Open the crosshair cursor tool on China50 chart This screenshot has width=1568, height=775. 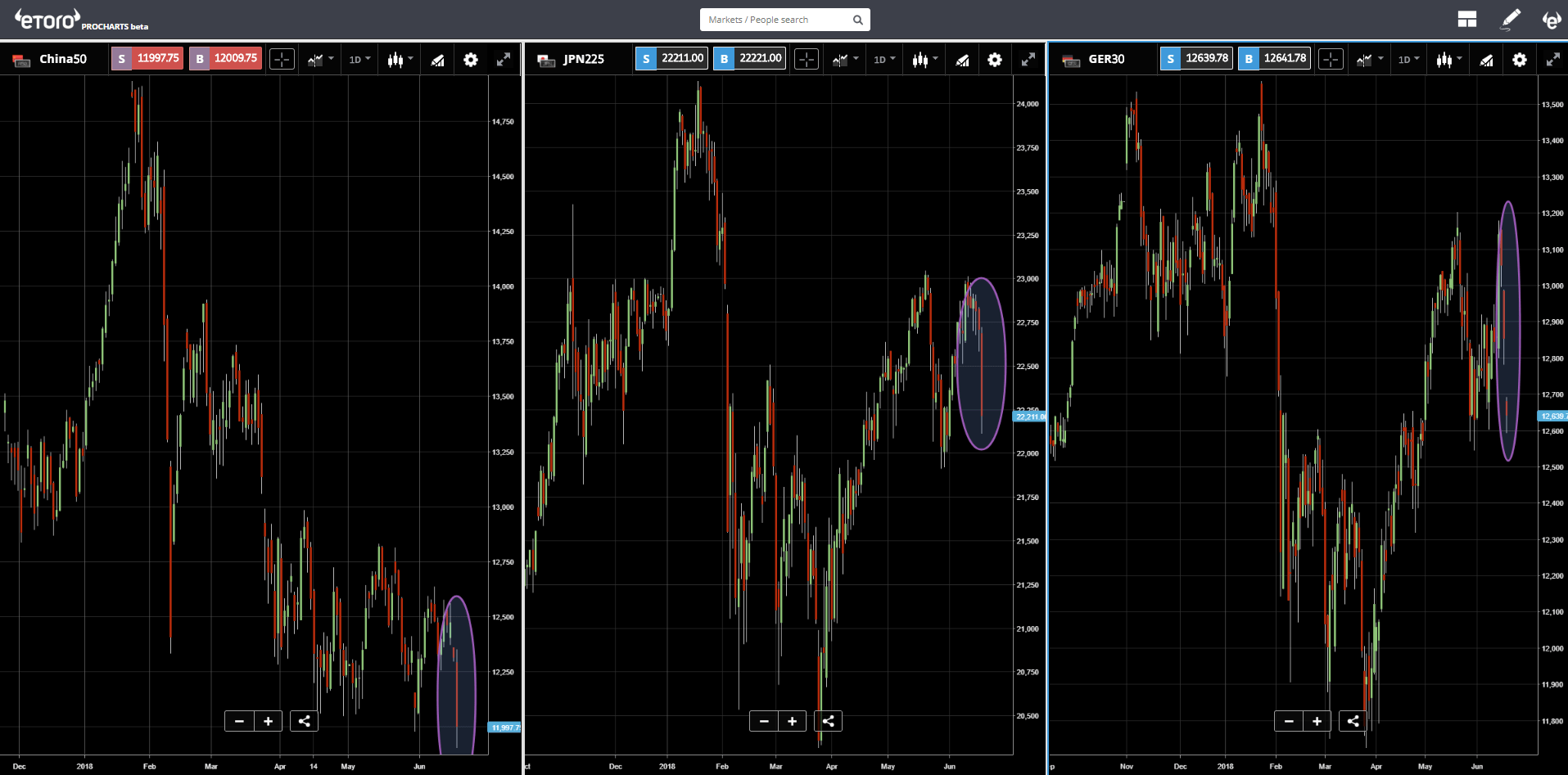(282, 59)
